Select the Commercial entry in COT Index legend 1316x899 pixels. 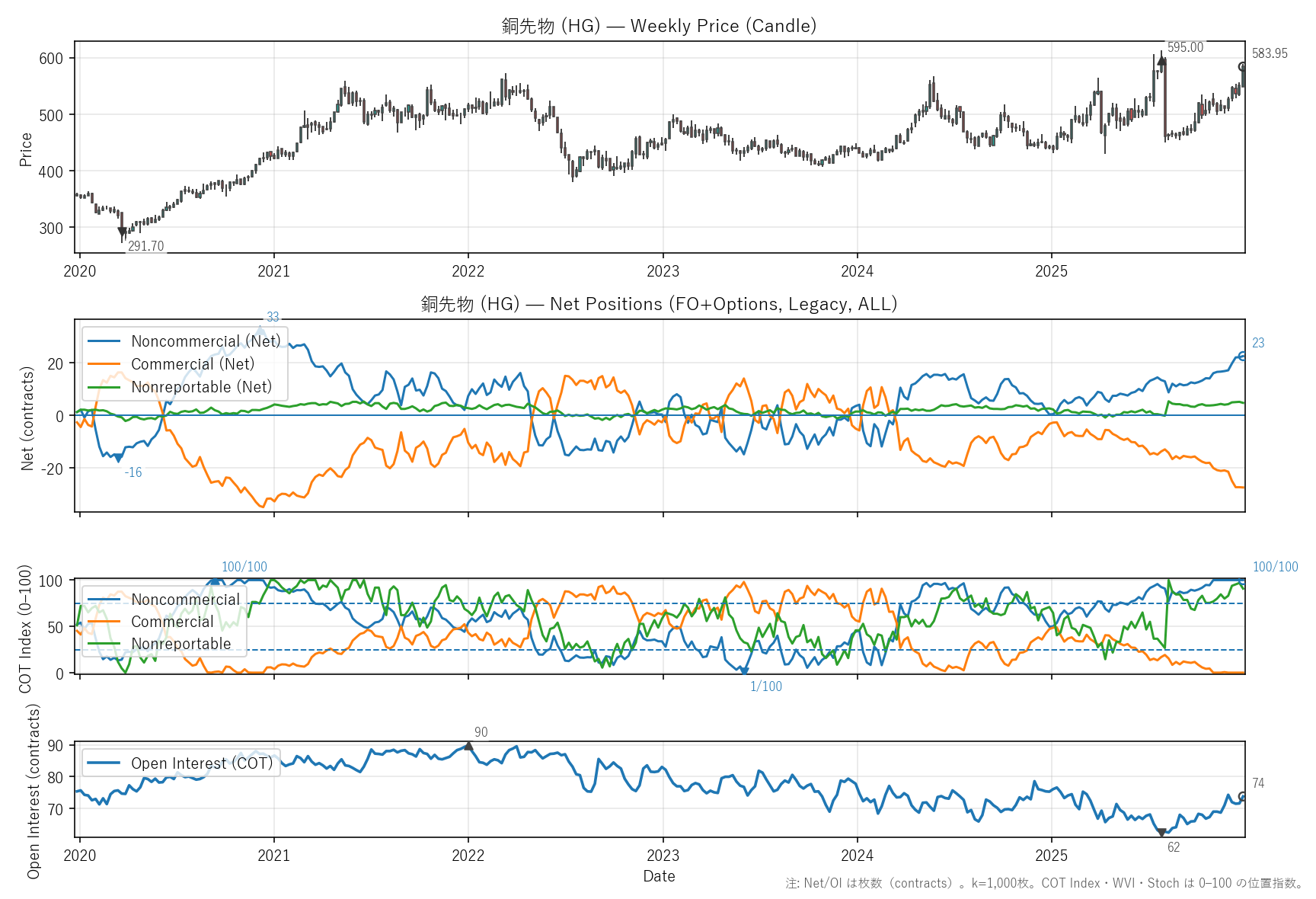click(172, 622)
